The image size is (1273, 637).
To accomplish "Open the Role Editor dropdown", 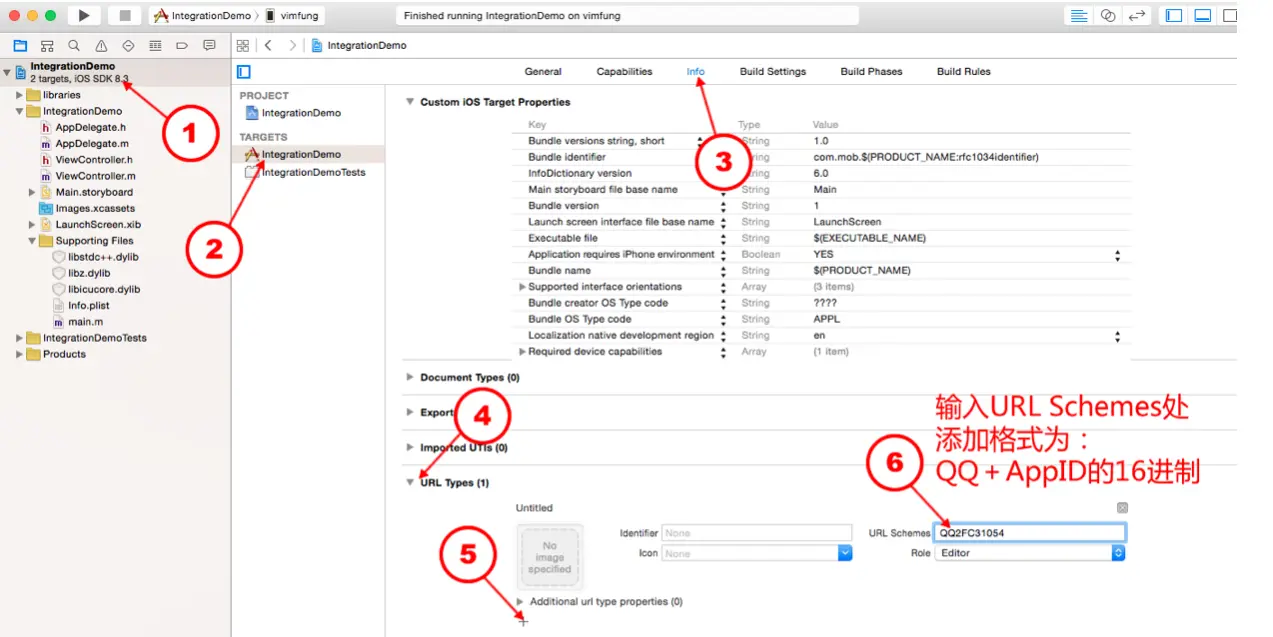I will [1030, 553].
